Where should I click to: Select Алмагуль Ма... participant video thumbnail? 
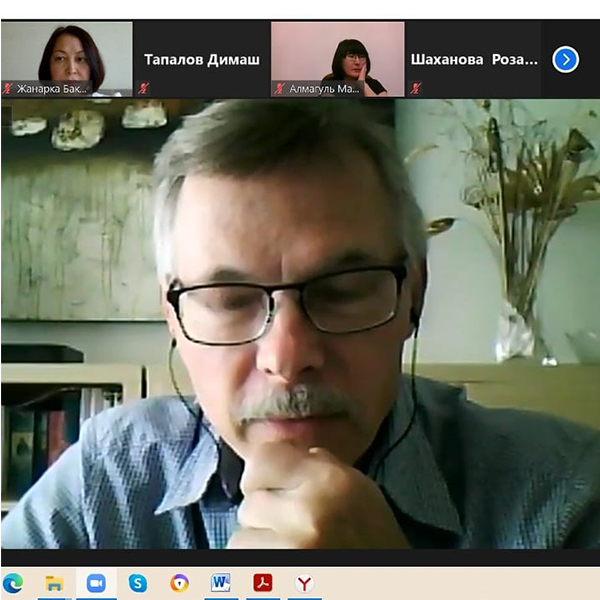(x=338, y=59)
